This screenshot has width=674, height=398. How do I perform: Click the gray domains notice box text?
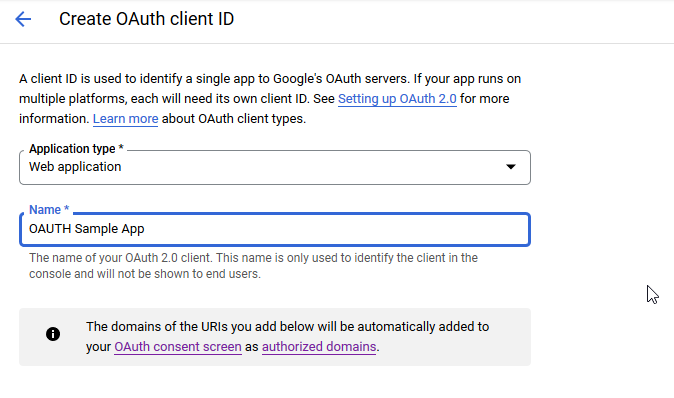[288, 337]
